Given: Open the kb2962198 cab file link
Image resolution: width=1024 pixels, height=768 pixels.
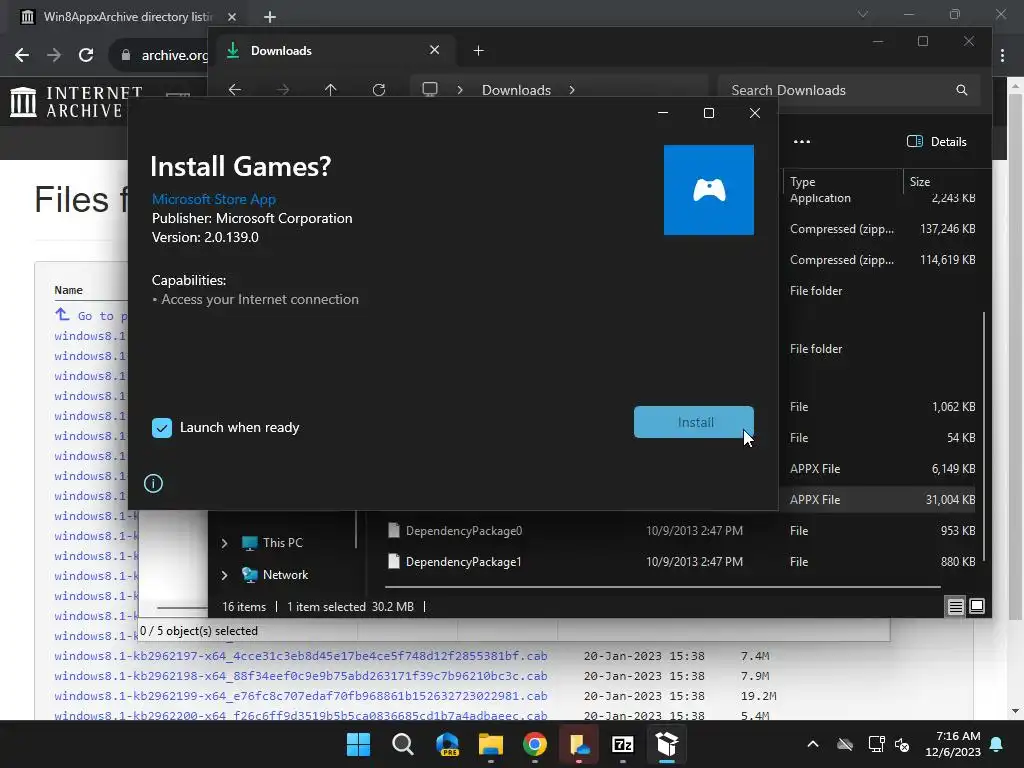Looking at the screenshot, I should 300,676.
